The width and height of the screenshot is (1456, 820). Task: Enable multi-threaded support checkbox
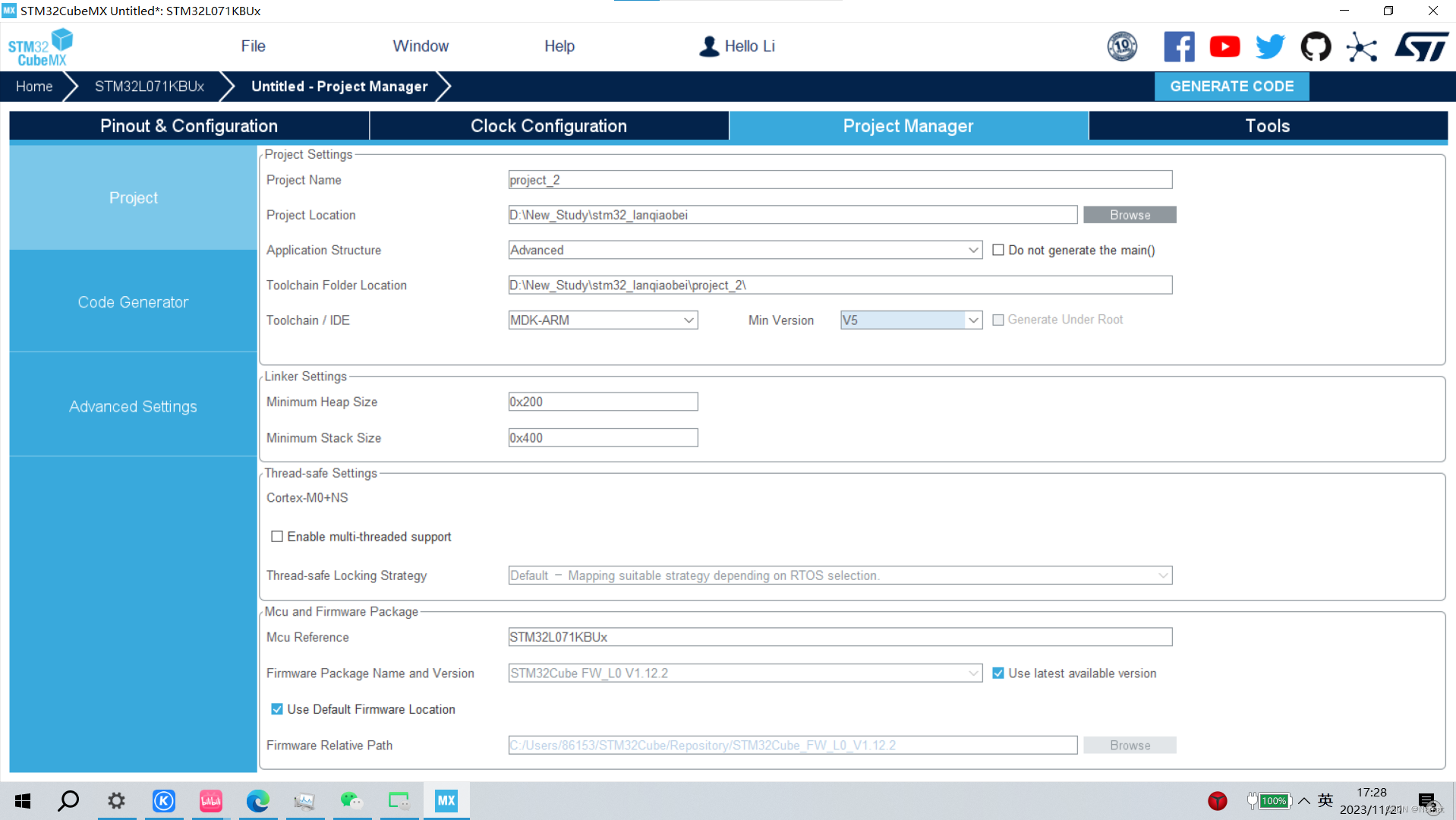click(277, 537)
